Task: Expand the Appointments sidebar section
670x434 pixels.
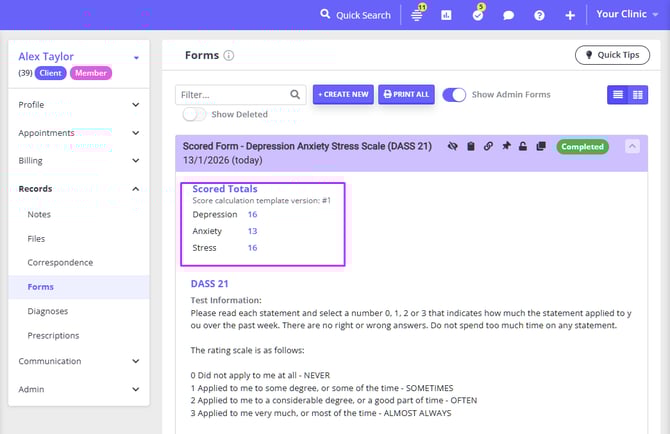Action: (78, 133)
